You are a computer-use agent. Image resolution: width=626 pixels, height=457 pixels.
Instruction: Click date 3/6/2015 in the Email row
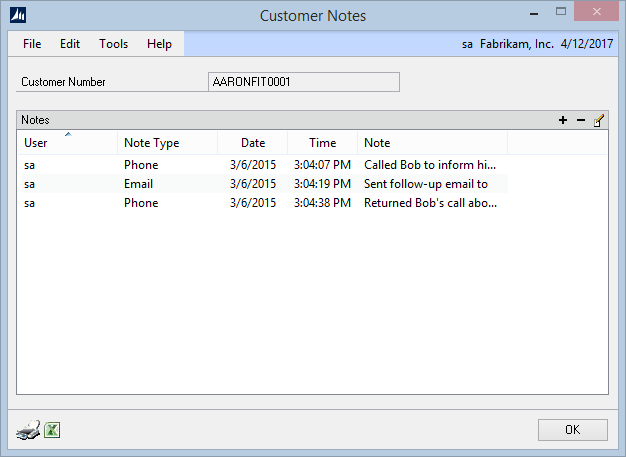(x=253, y=184)
